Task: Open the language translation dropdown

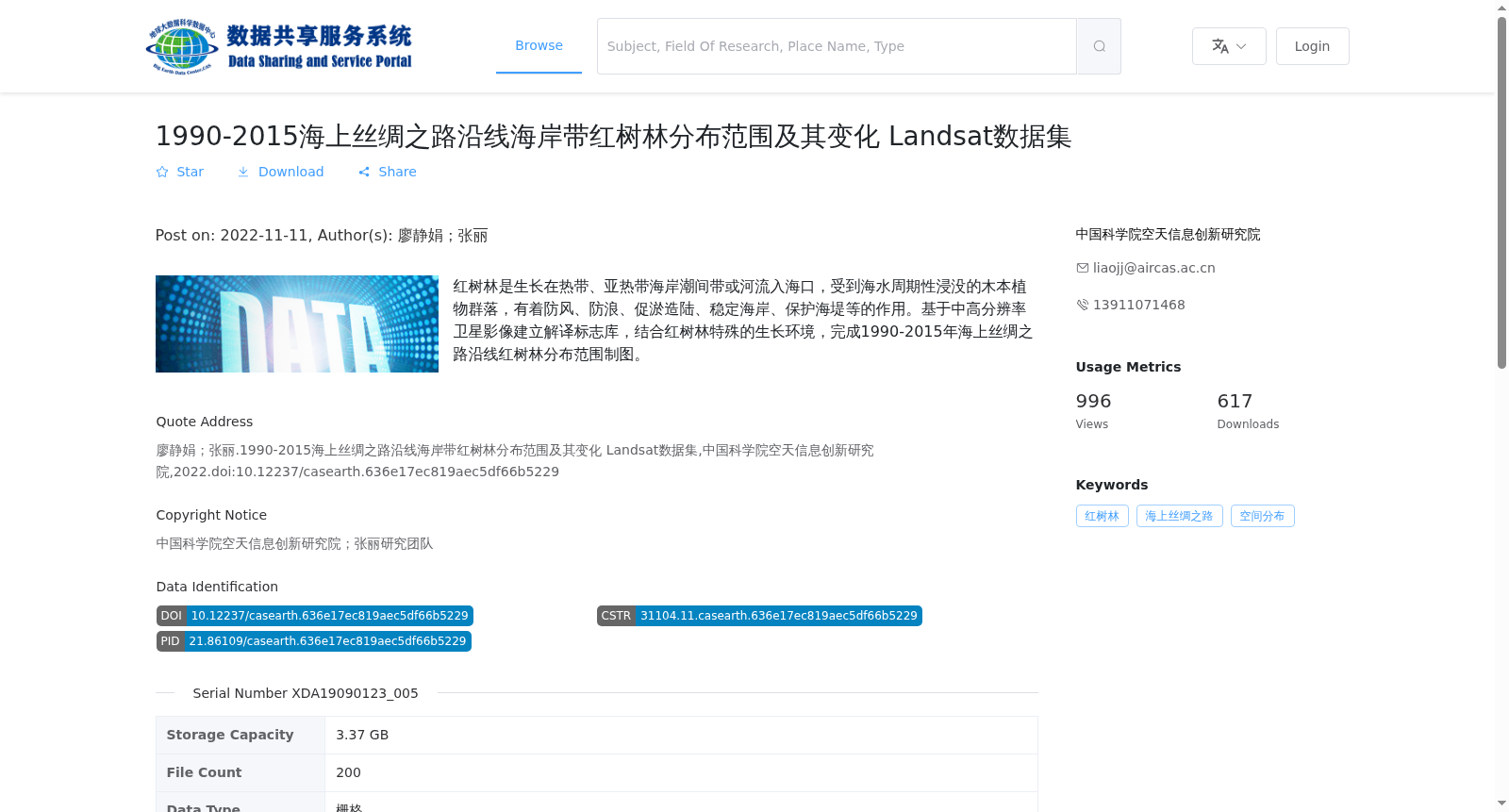Action: (1229, 46)
